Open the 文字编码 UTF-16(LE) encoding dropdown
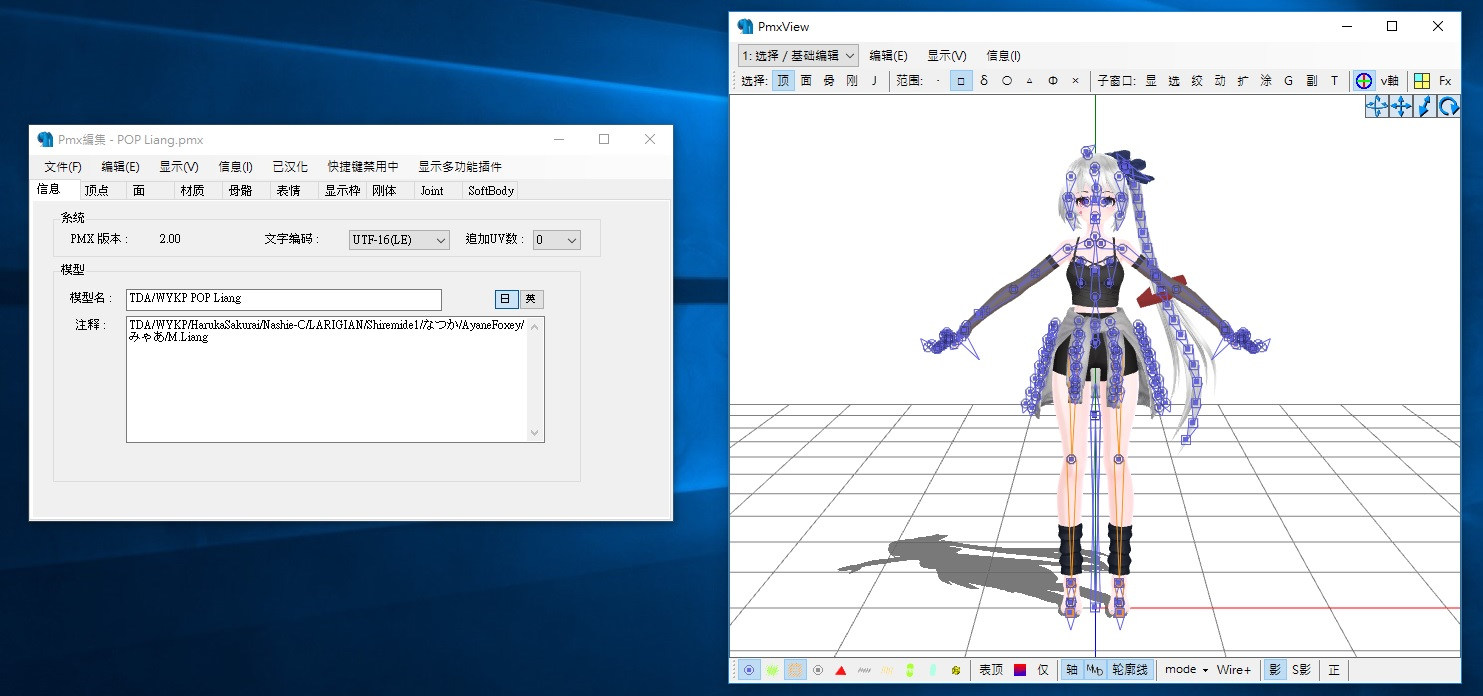 (x=398, y=239)
